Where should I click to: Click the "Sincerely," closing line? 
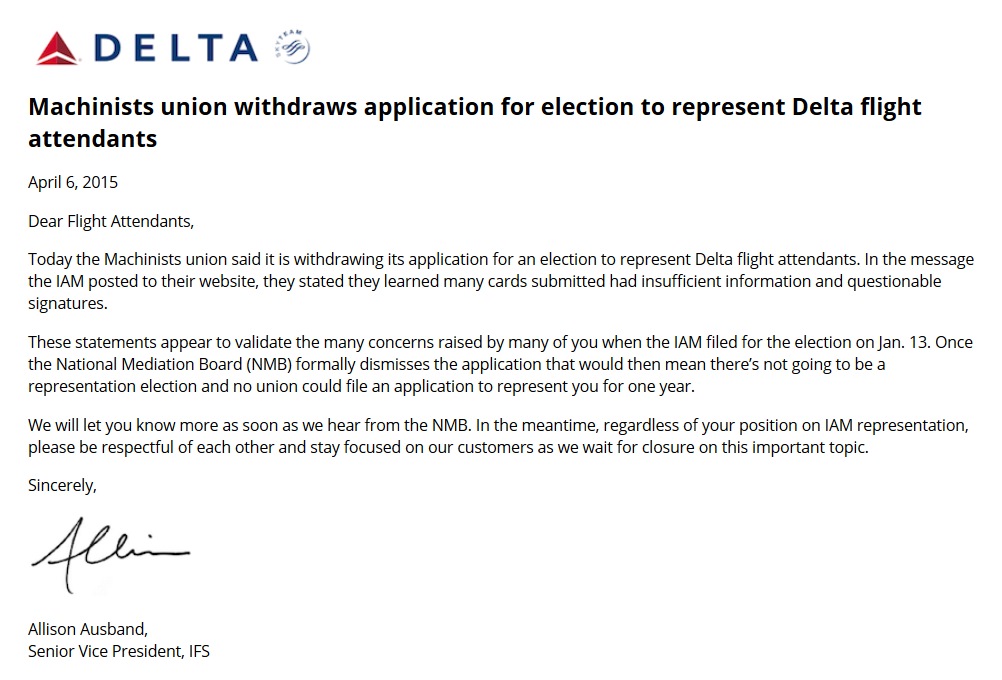[x=62, y=486]
